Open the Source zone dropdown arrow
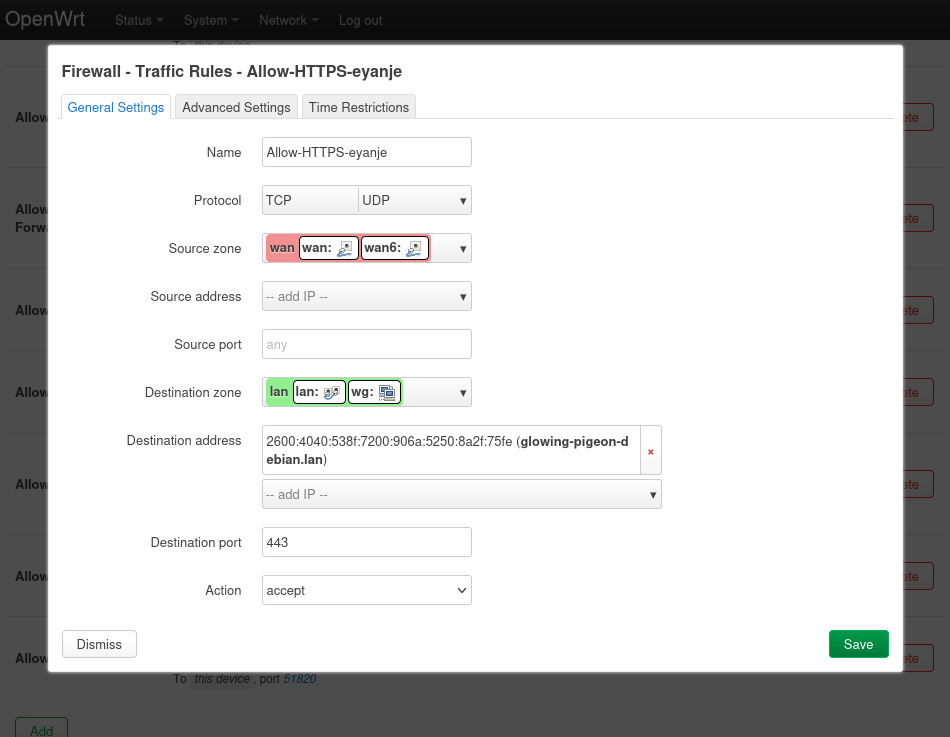This screenshot has width=950, height=737. point(463,248)
